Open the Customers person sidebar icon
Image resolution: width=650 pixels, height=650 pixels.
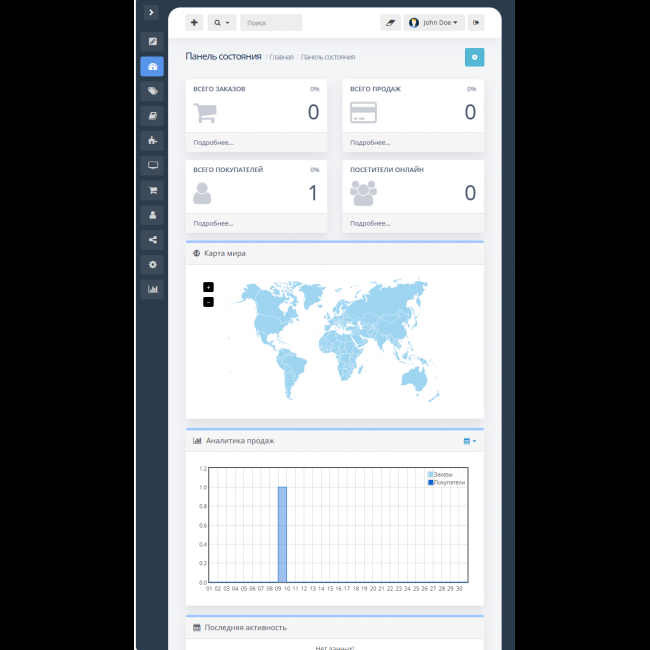[152, 214]
